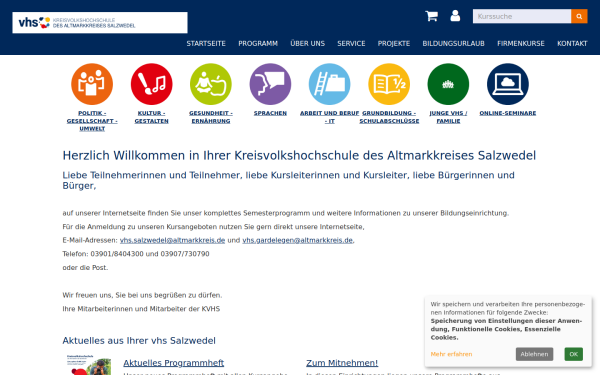600x375 pixels.
Task: Click the orange search magnifier button
Action: click(x=579, y=16)
